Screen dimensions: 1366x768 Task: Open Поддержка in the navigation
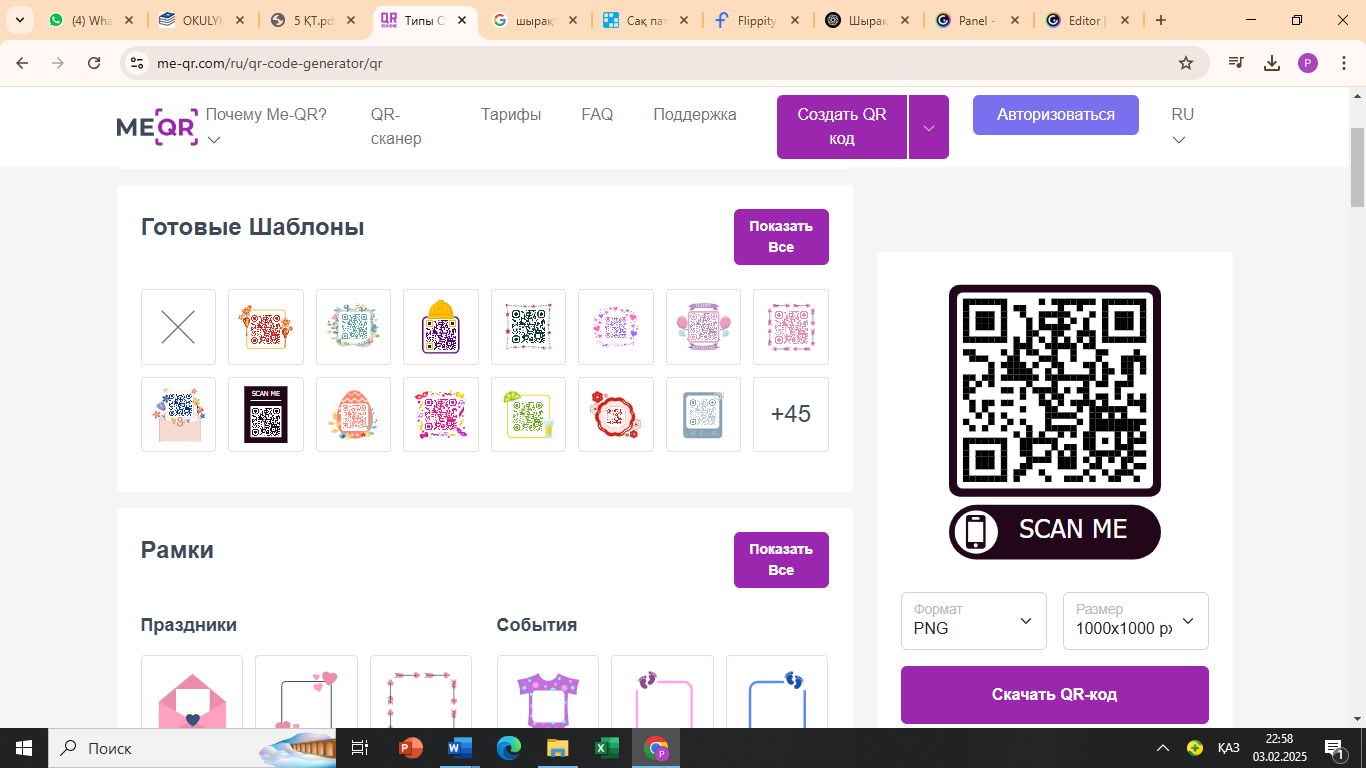pyautogui.click(x=695, y=115)
